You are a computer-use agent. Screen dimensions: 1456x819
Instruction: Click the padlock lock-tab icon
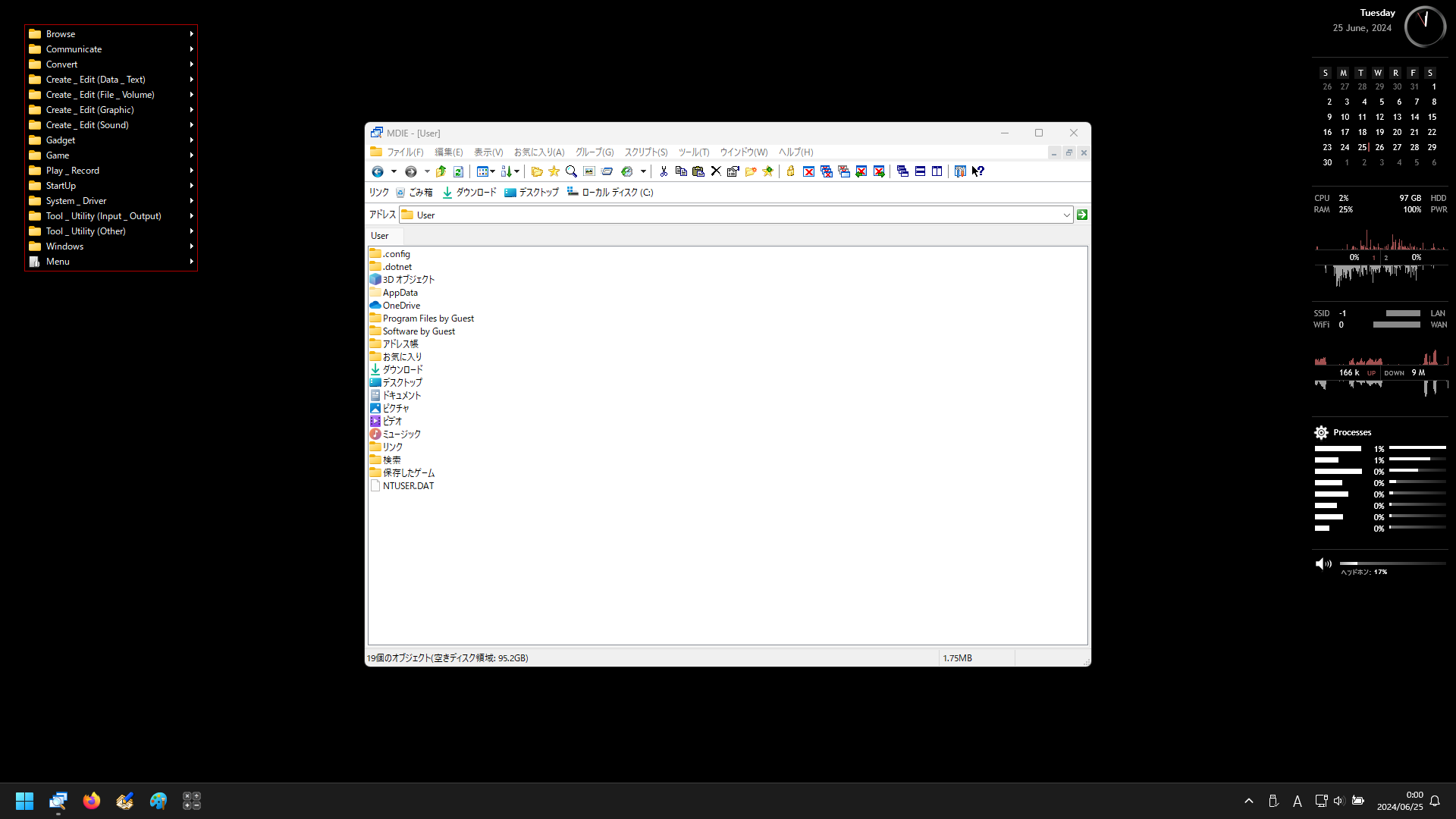[x=790, y=171]
